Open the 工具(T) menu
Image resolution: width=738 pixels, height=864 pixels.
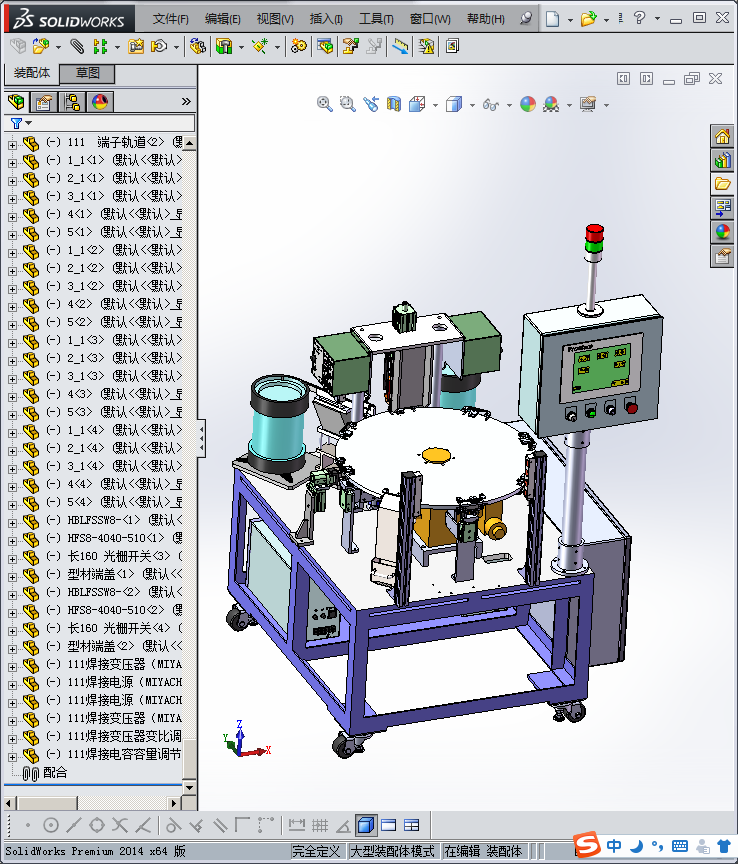coord(376,19)
